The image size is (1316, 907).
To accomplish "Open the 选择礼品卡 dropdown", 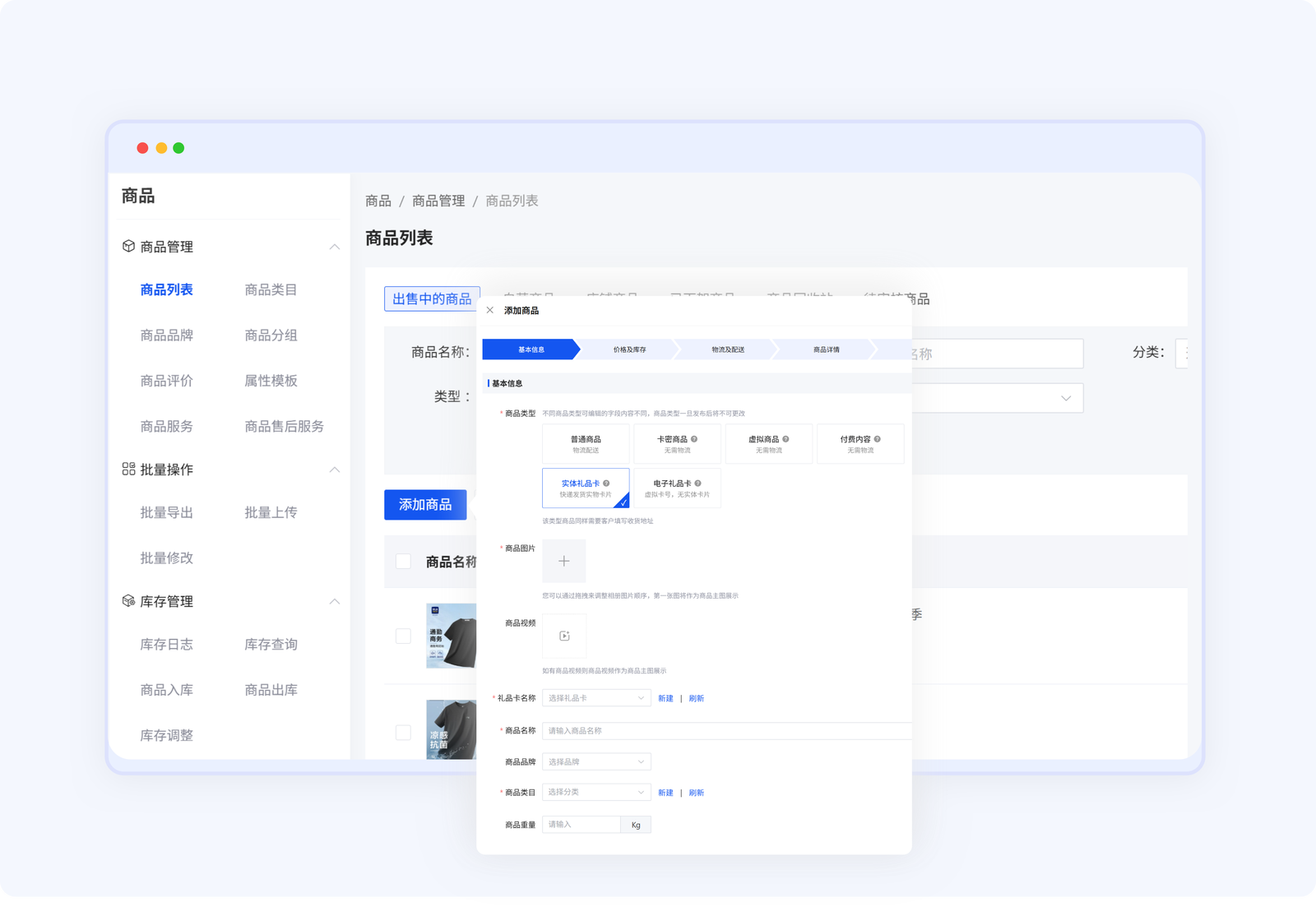I will click(x=595, y=697).
